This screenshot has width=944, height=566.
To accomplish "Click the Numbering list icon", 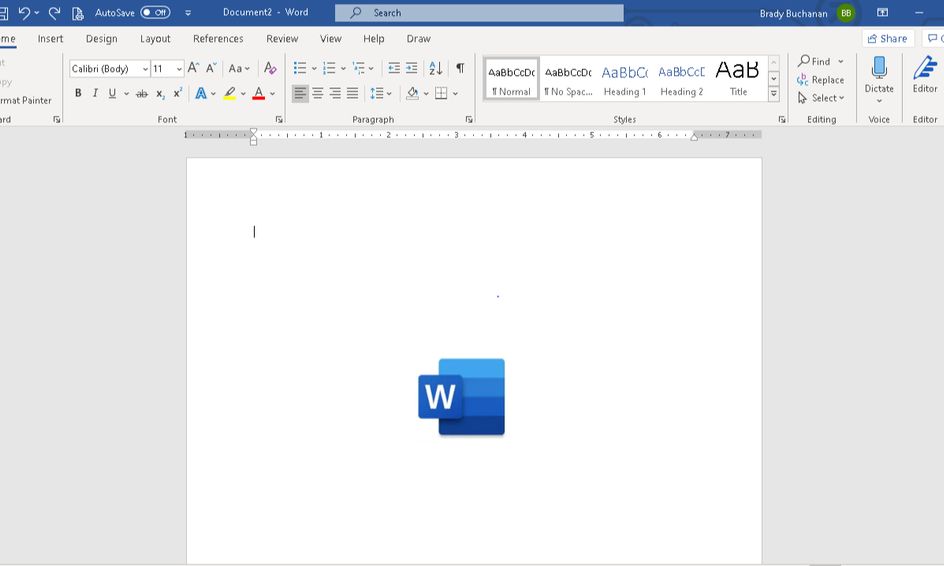I will coord(329,68).
